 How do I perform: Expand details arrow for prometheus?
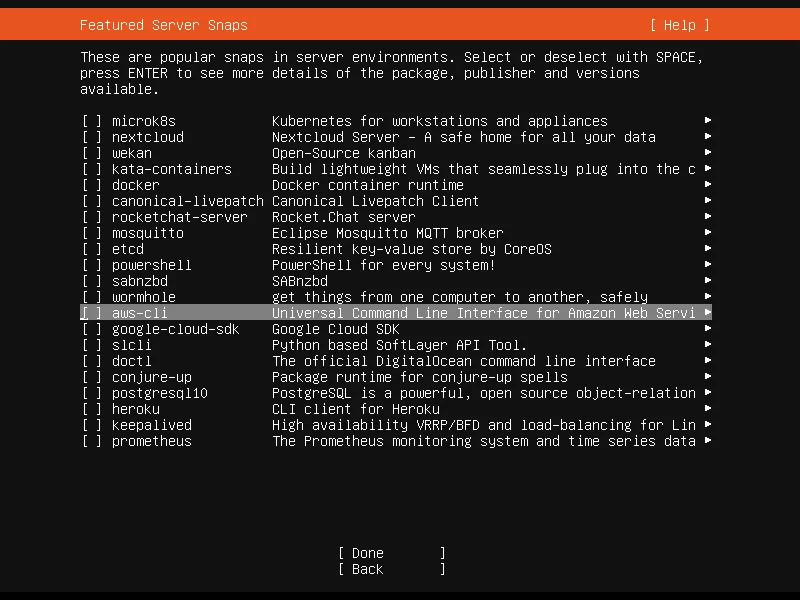point(708,440)
